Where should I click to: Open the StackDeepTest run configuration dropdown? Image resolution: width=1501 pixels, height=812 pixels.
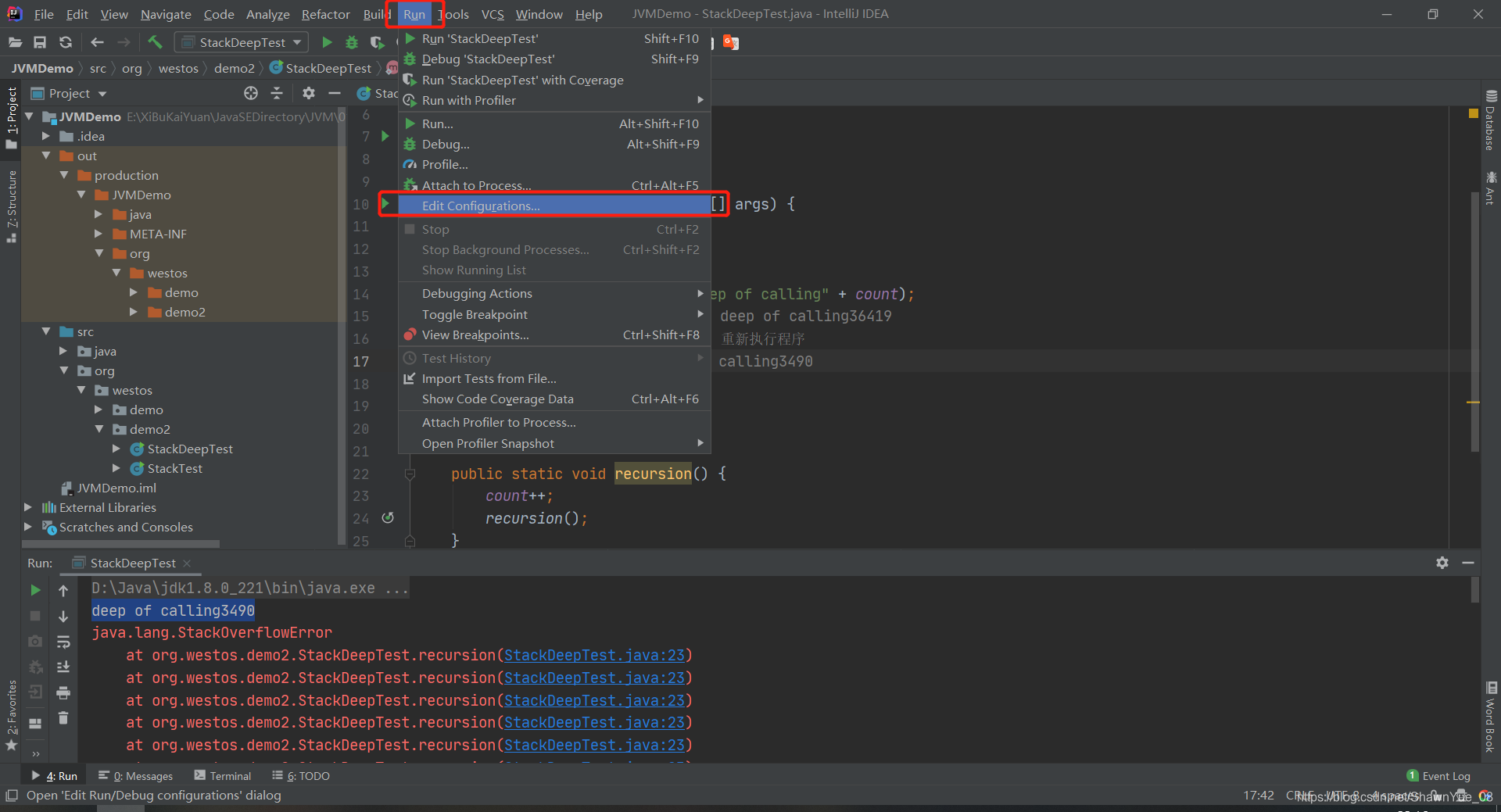coord(242,42)
